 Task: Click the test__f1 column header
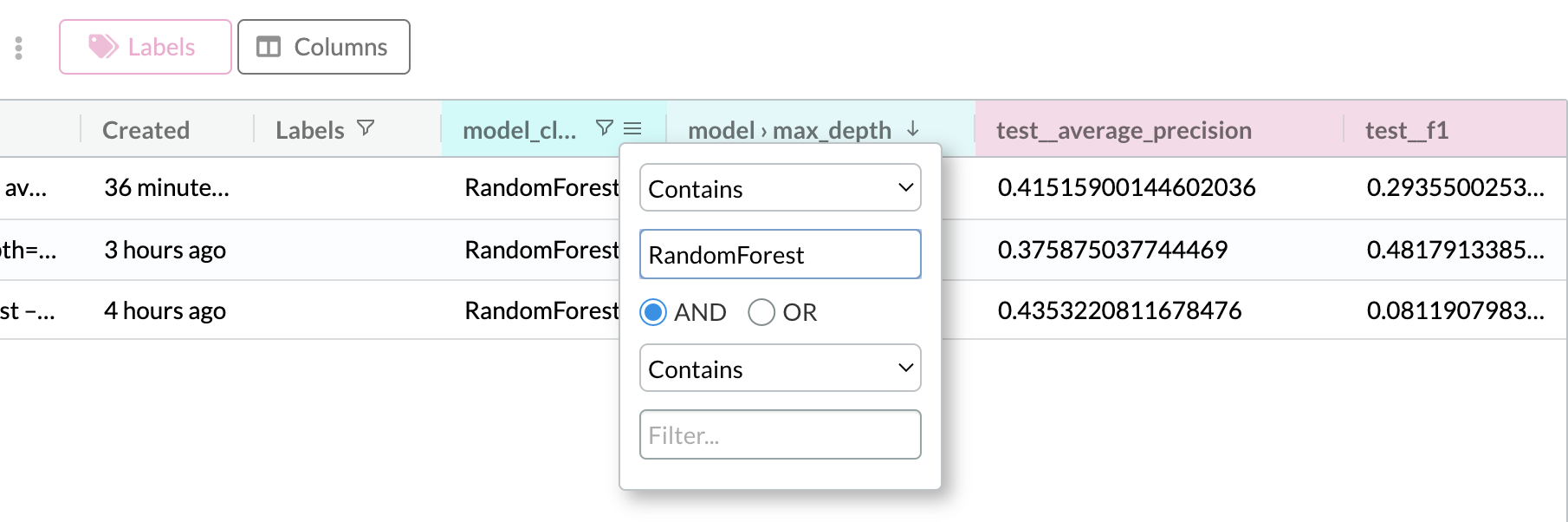click(1406, 130)
